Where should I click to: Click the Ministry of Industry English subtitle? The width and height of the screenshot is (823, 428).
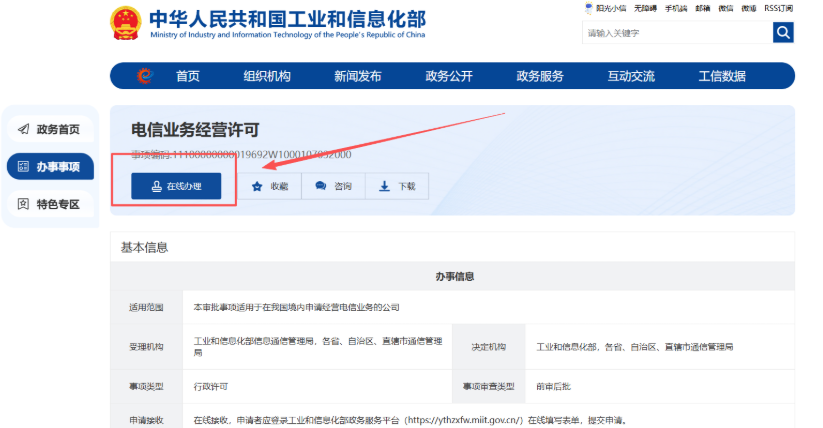pyautogui.click(x=288, y=35)
